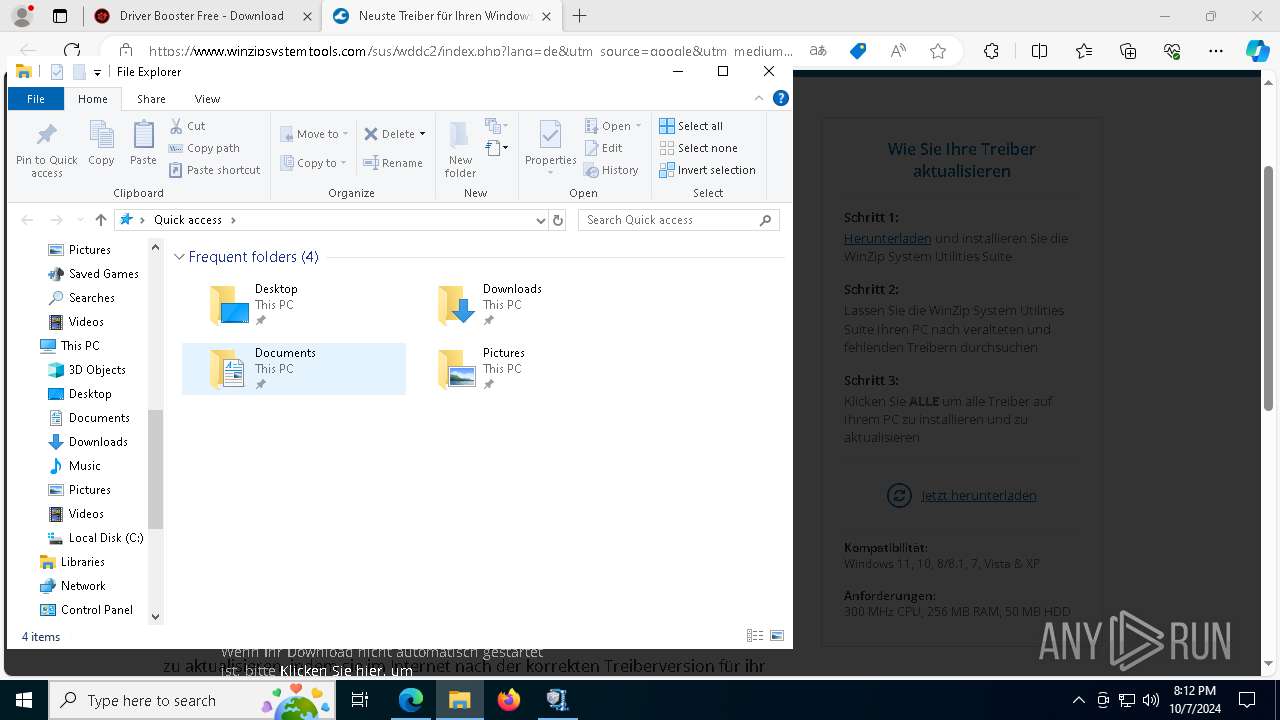Minimize the ribbon with the chevron
The width and height of the screenshot is (1280, 720).
click(x=759, y=98)
